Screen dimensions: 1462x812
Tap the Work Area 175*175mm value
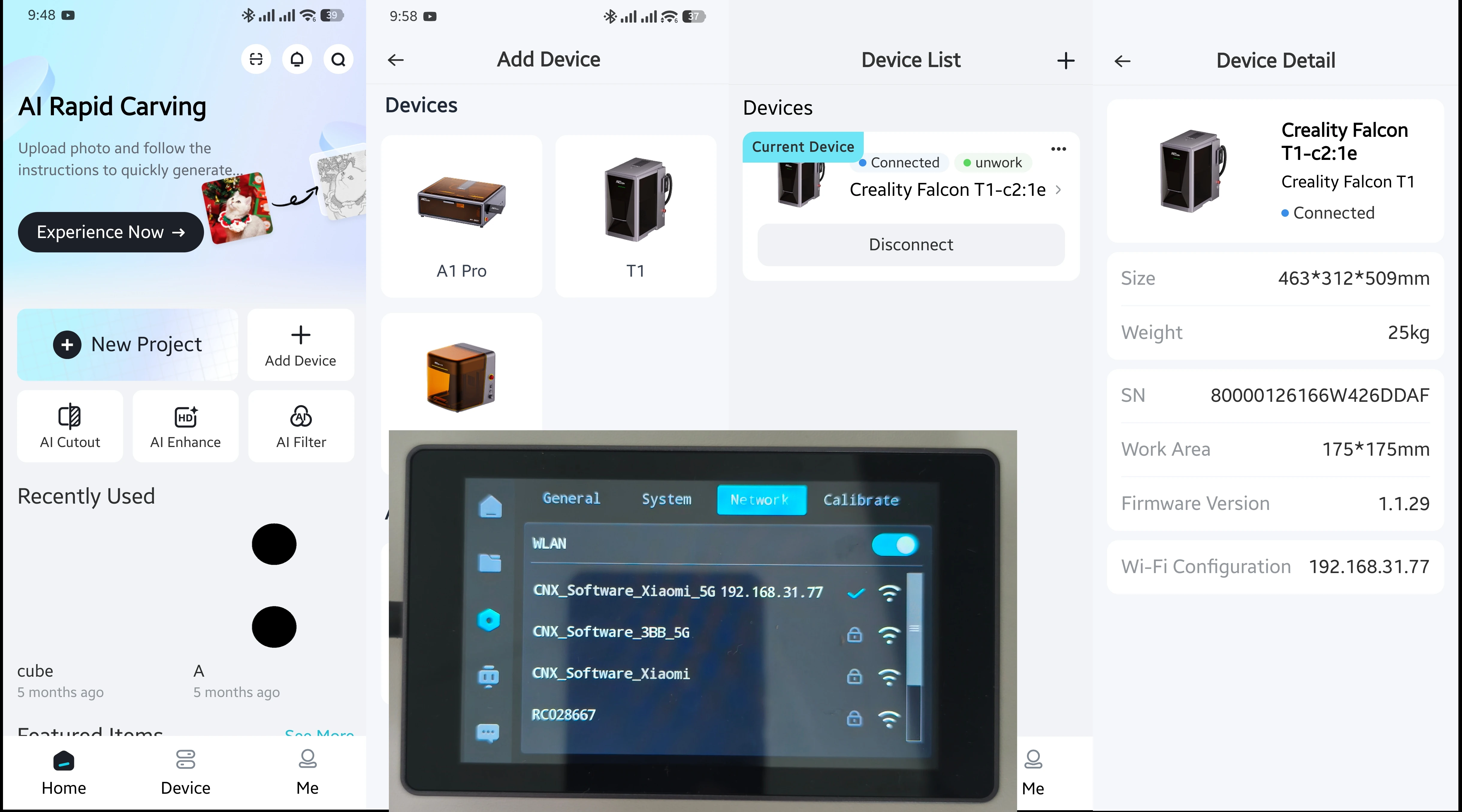click(x=1376, y=449)
